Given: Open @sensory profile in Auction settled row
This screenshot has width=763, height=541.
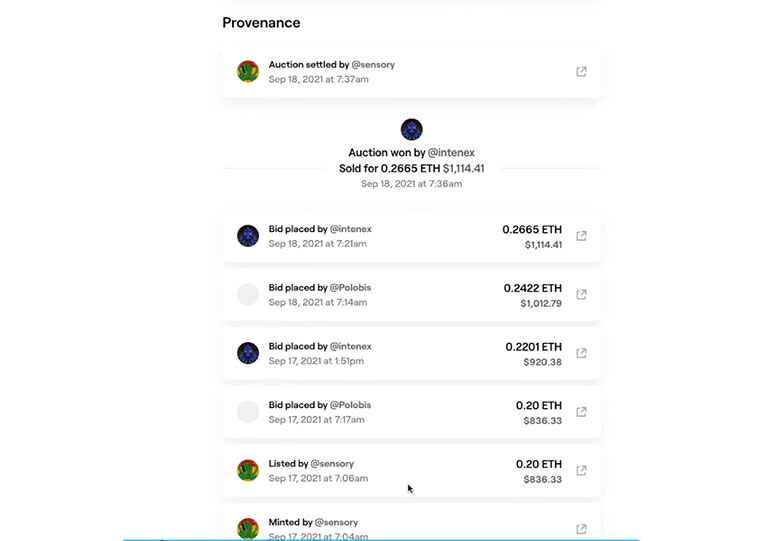Looking at the screenshot, I should 373,65.
